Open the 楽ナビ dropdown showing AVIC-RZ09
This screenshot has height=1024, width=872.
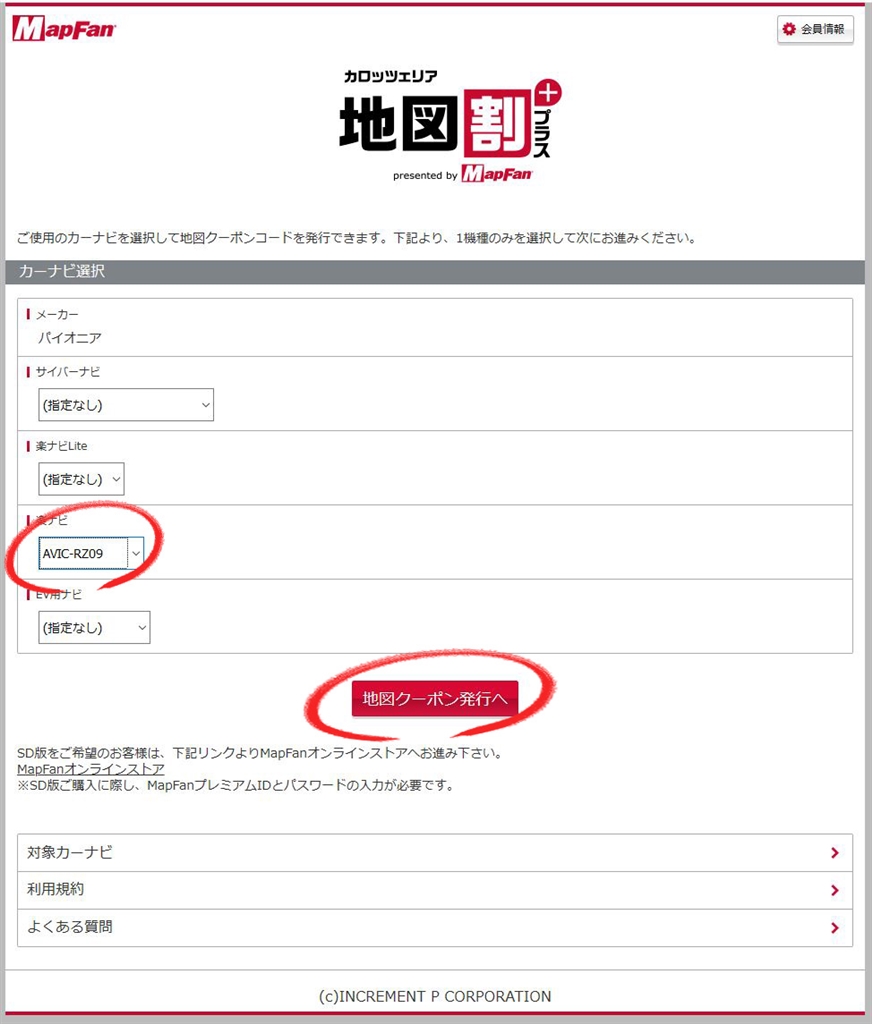pyautogui.click(x=91, y=553)
